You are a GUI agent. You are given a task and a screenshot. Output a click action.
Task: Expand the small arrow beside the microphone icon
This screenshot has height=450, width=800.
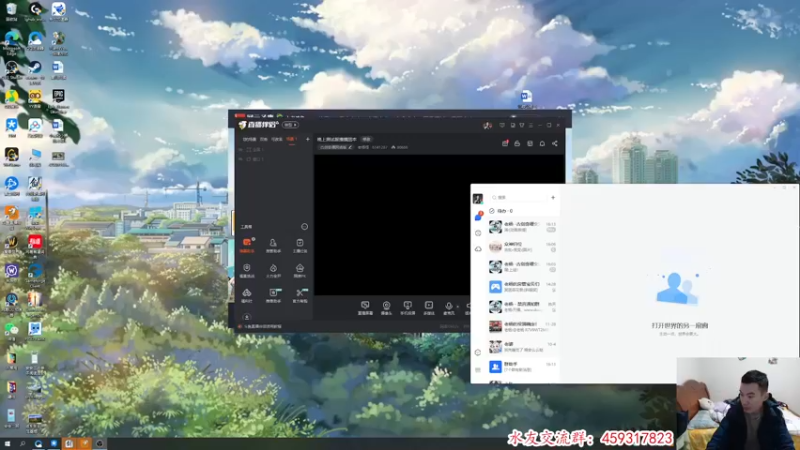(x=458, y=307)
